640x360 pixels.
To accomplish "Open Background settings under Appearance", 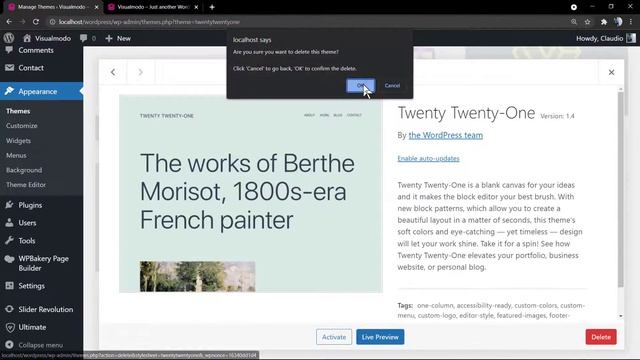I will point(24,170).
